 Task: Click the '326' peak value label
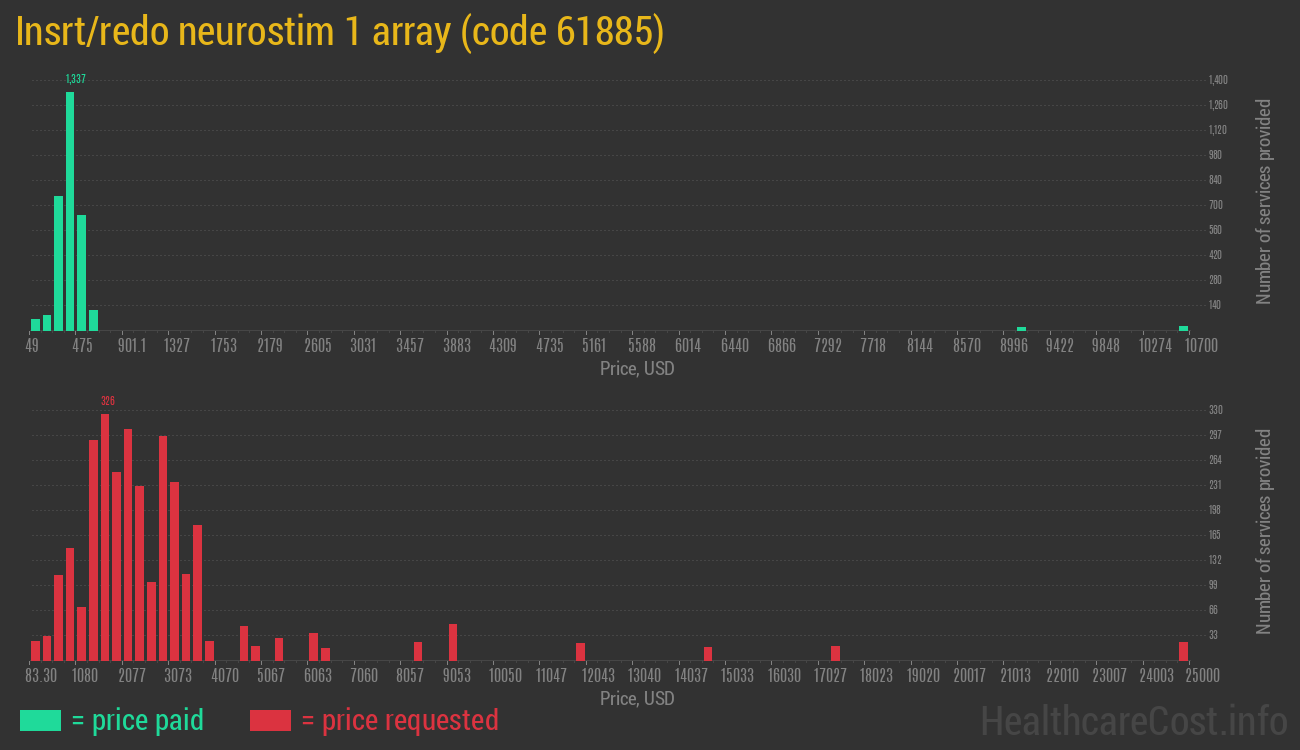pos(108,401)
